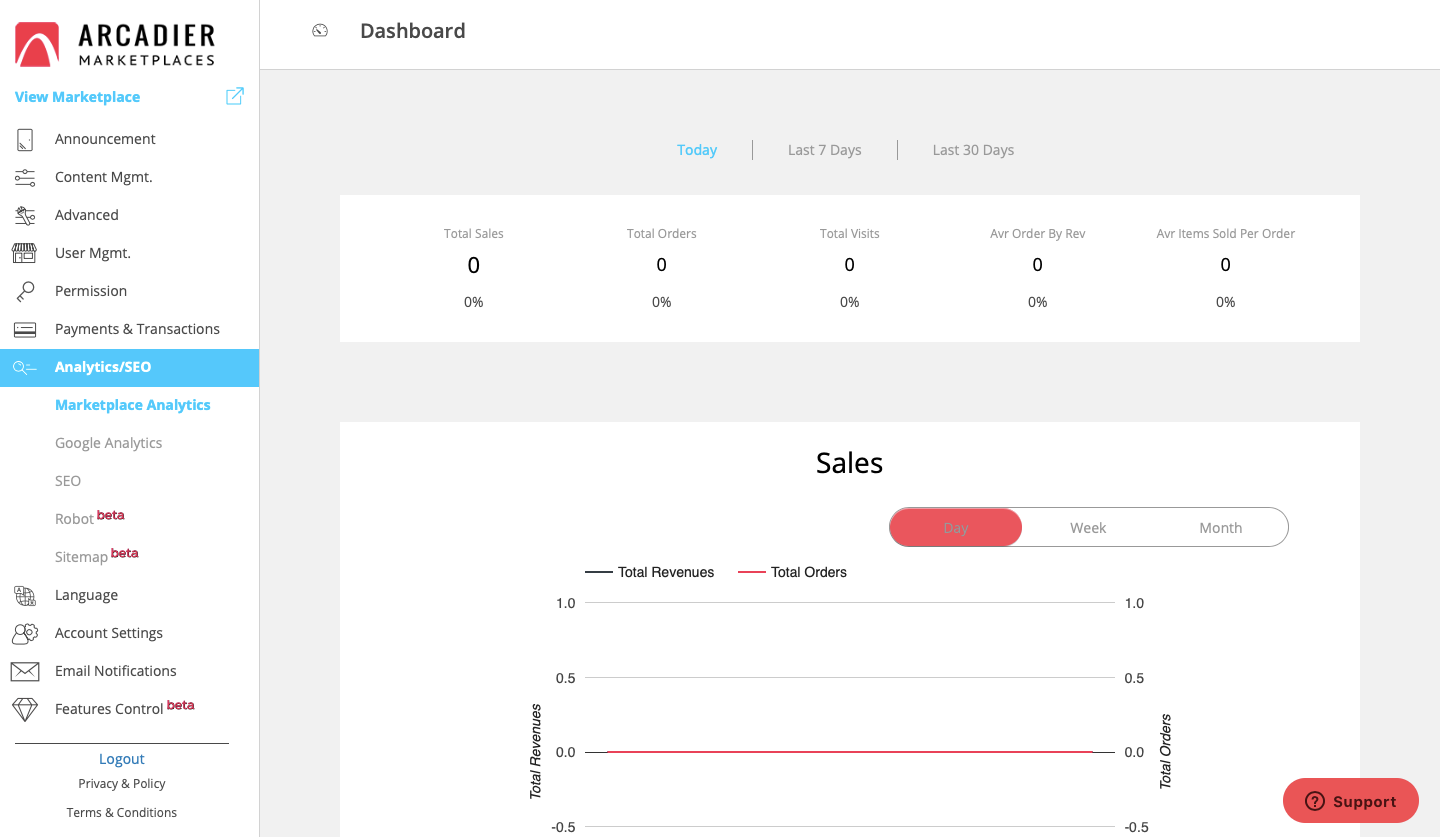Click the Permission key icon
The height and width of the screenshot is (837, 1440).
click(x=25, y=291)
